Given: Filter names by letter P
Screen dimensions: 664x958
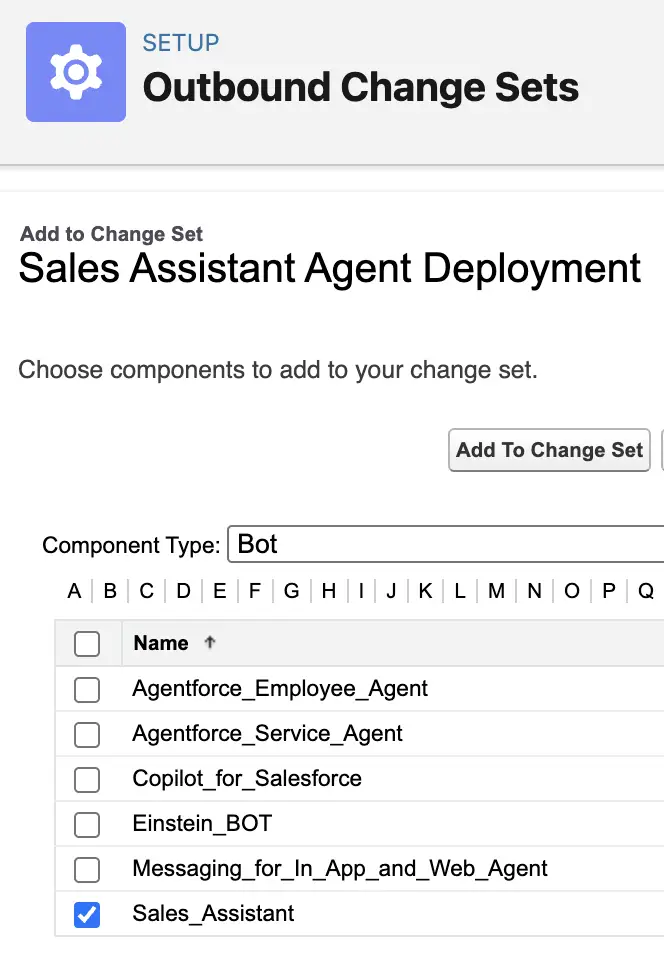Looking at the screenshot, I should pos(609,591).
